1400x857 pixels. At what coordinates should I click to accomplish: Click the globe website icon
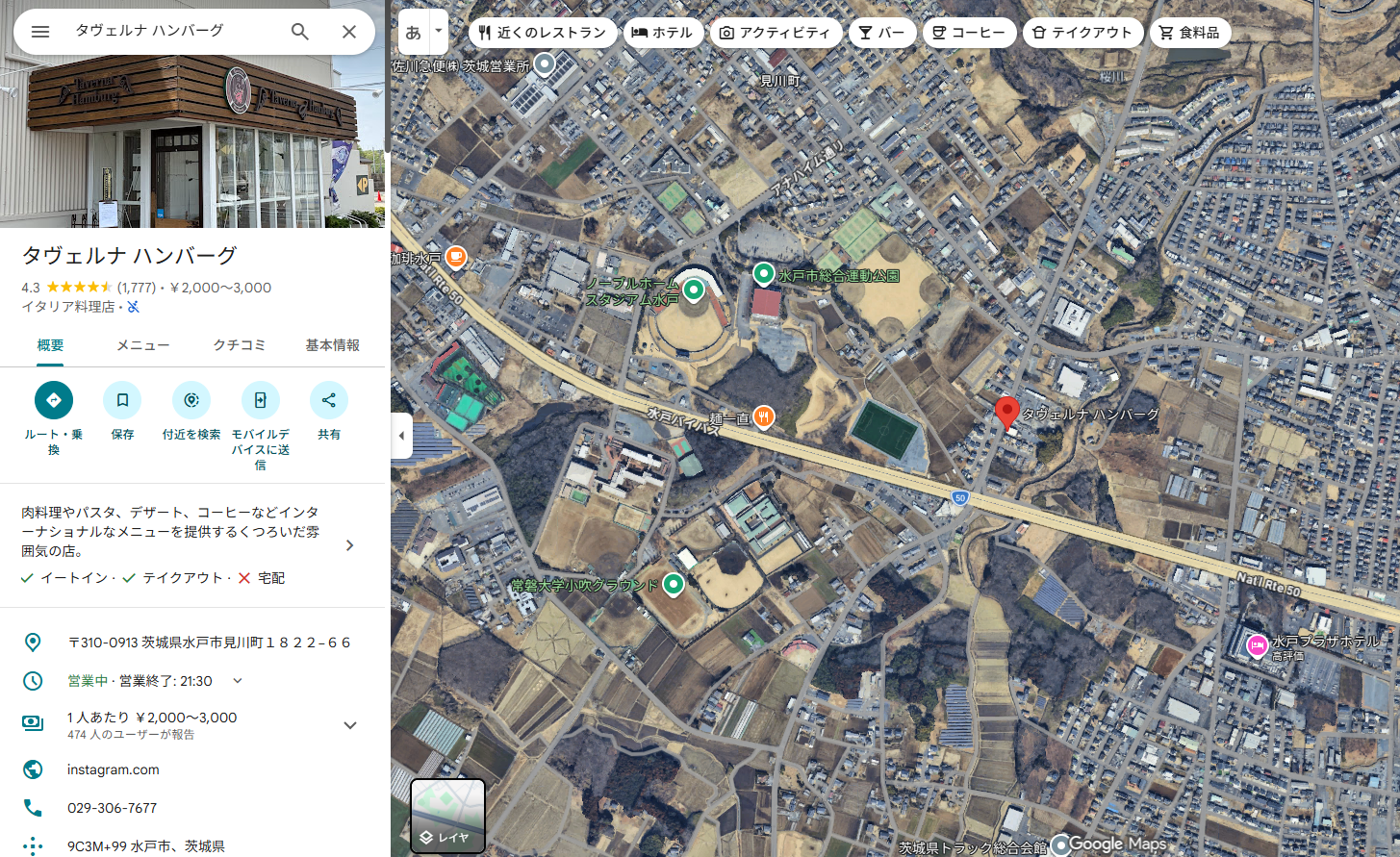pos(33,769)
